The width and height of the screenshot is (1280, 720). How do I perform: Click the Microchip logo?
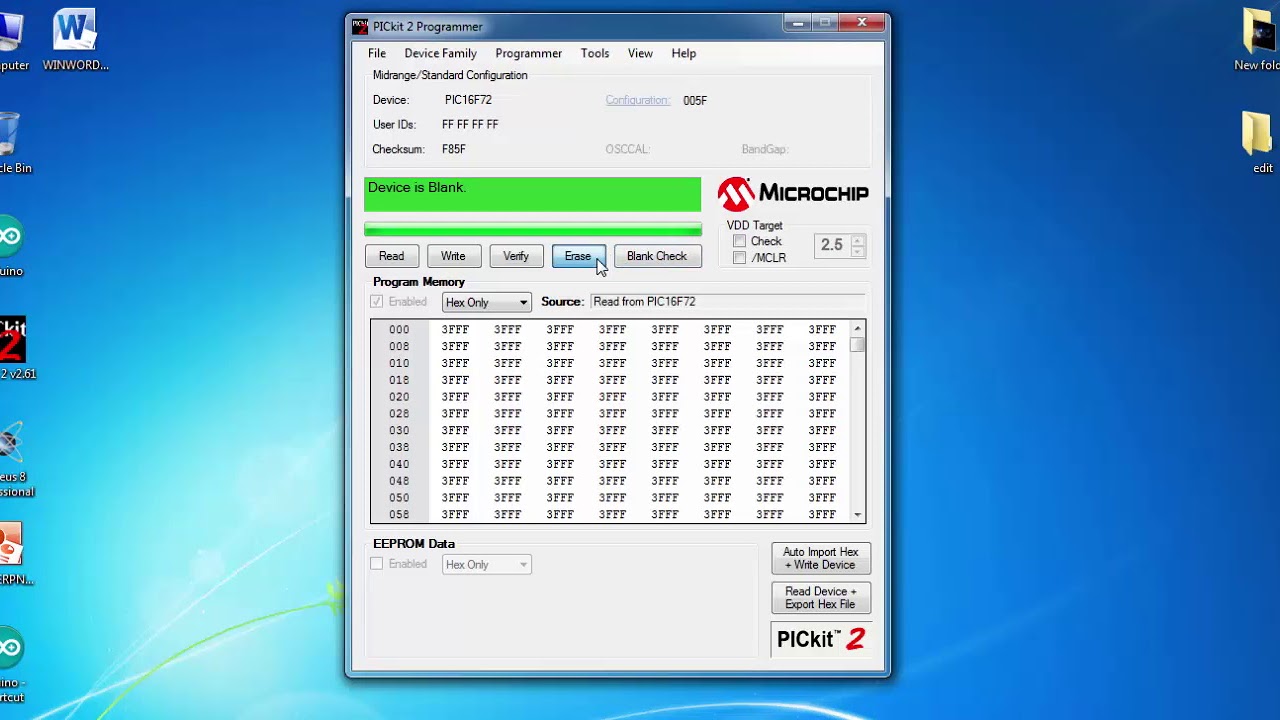pos(793,193)
